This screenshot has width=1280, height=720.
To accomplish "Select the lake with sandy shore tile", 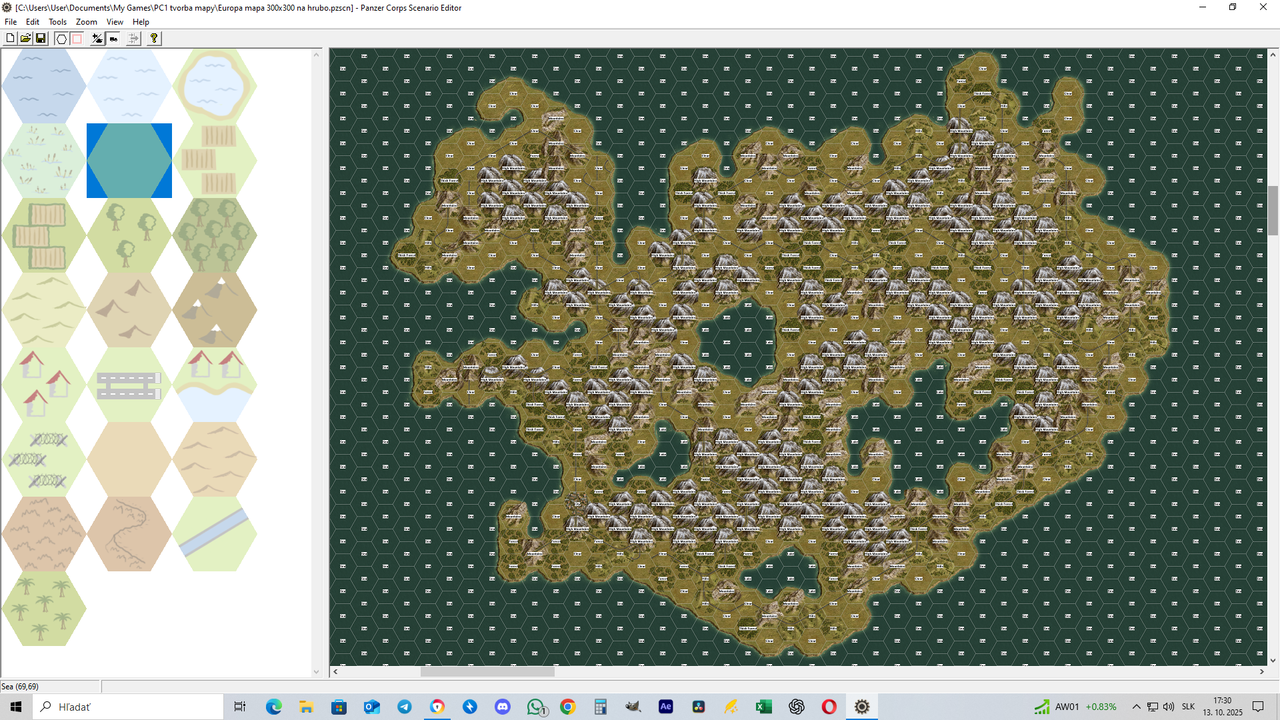I will coord(215,86).
